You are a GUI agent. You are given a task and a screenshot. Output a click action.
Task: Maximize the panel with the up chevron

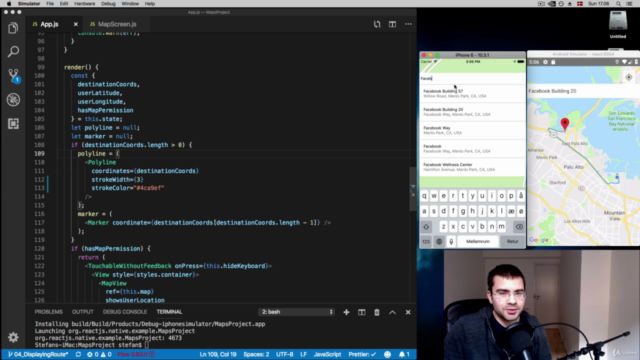(x=392, y=312)
